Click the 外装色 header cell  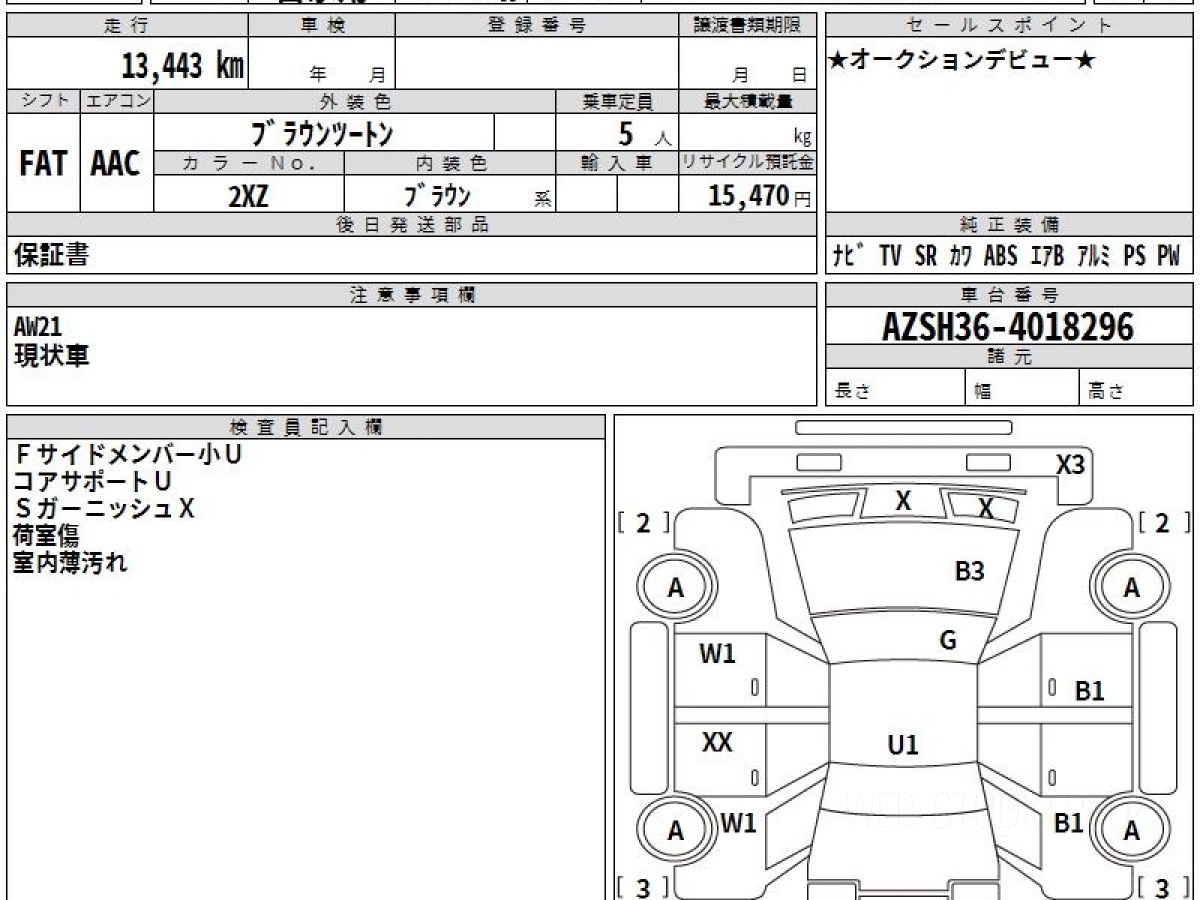click(355, 101)
